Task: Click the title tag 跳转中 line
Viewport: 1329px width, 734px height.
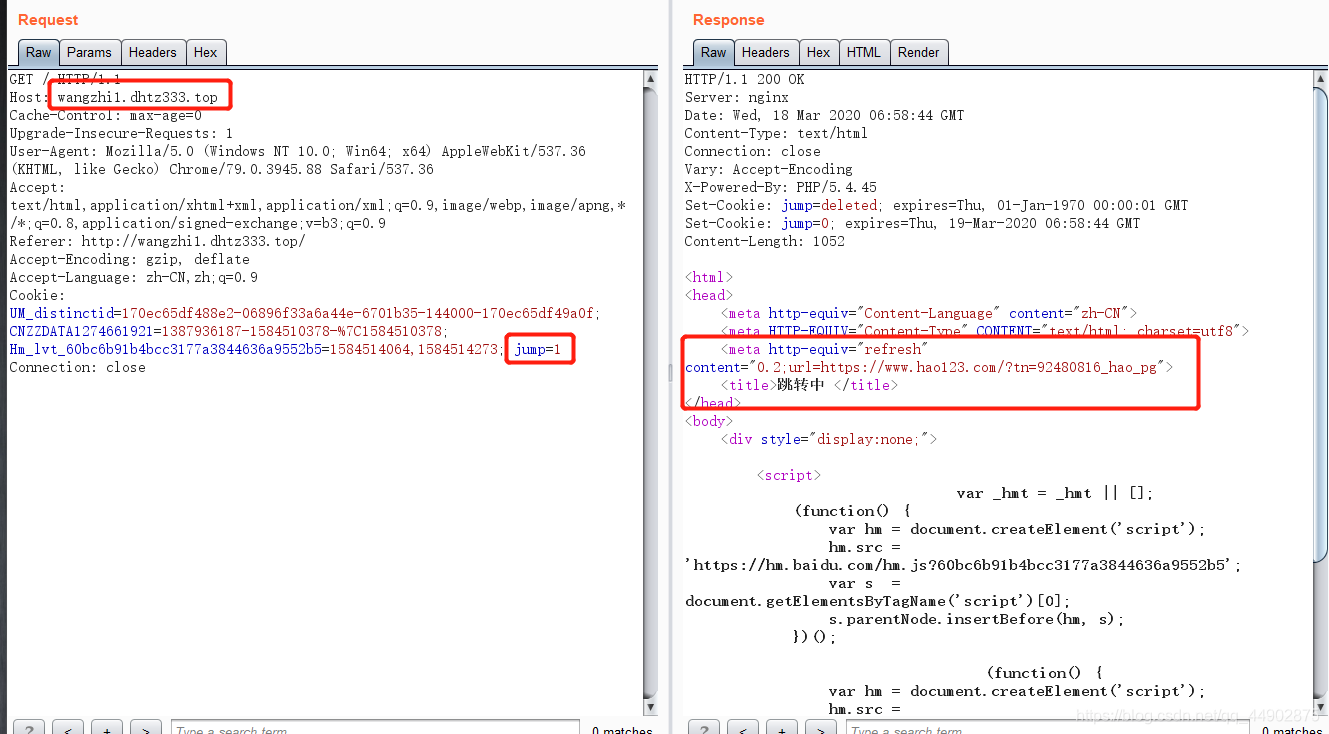Action: pos(809,385)
